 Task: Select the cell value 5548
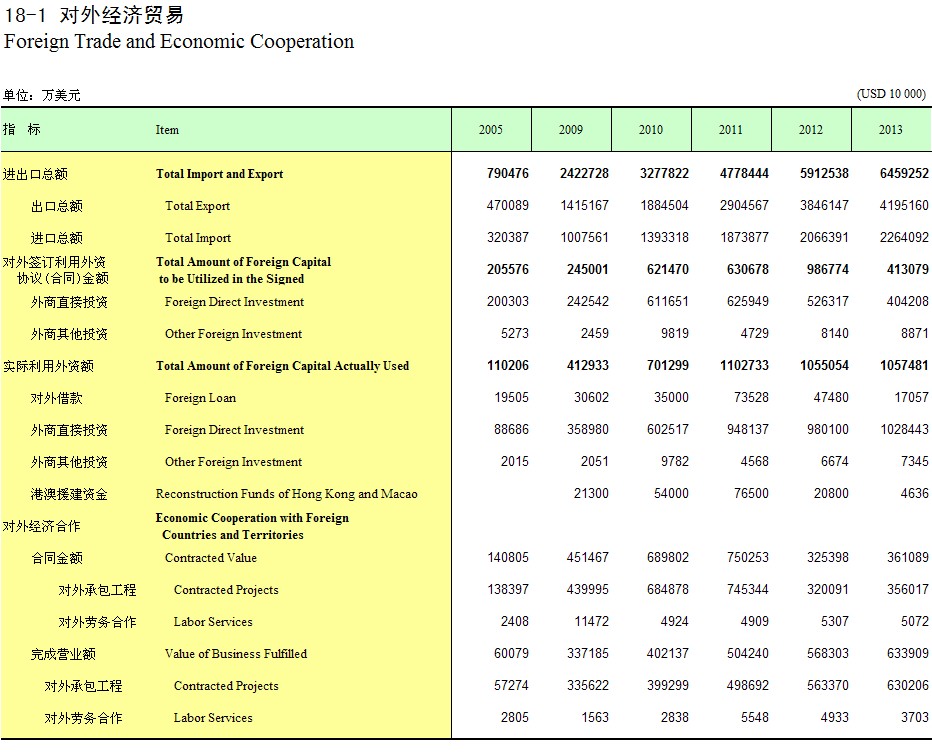[x=755, y=717]
